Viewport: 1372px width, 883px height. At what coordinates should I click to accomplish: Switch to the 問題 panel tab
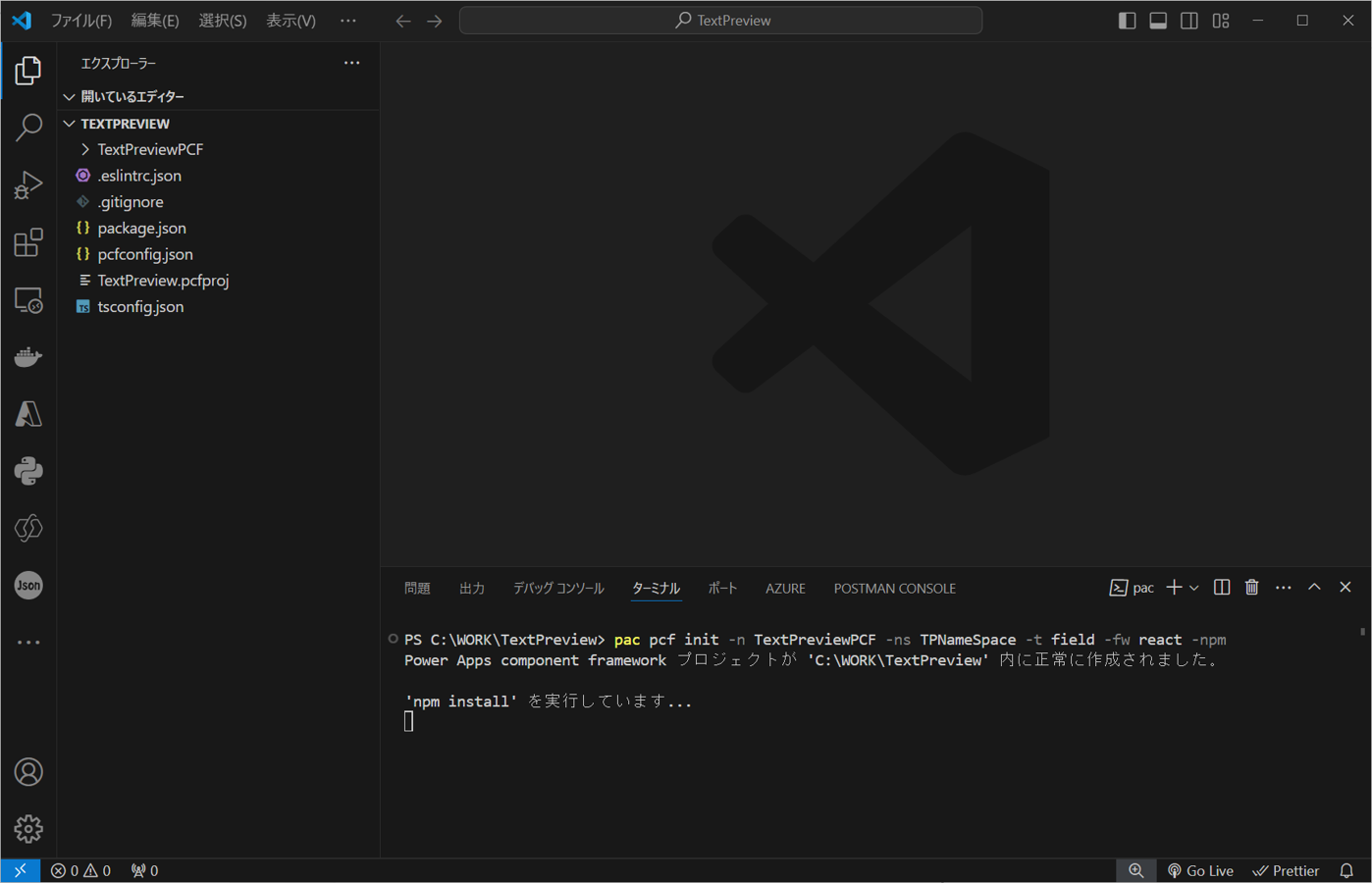tap(417, 588)
